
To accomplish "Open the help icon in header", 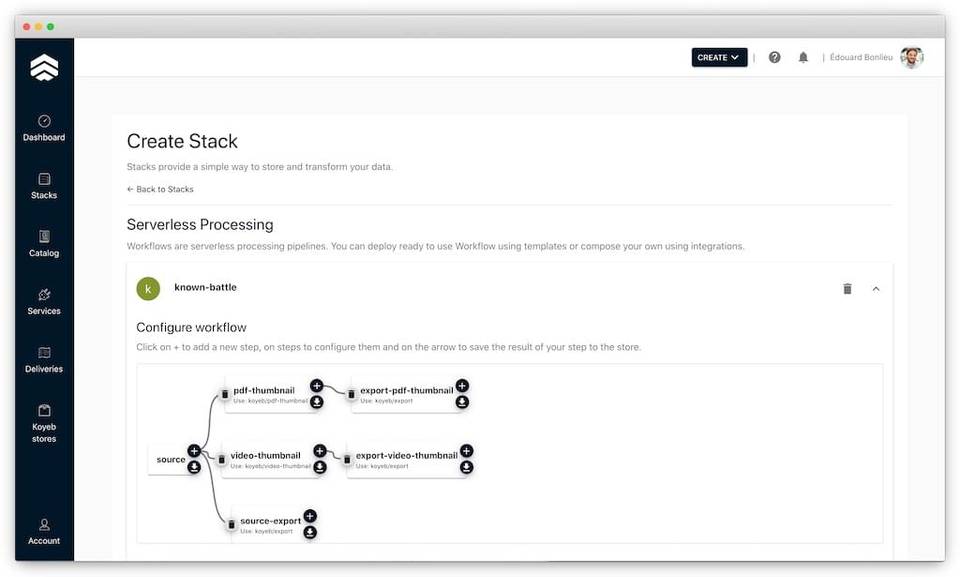I will pos(774,58).
